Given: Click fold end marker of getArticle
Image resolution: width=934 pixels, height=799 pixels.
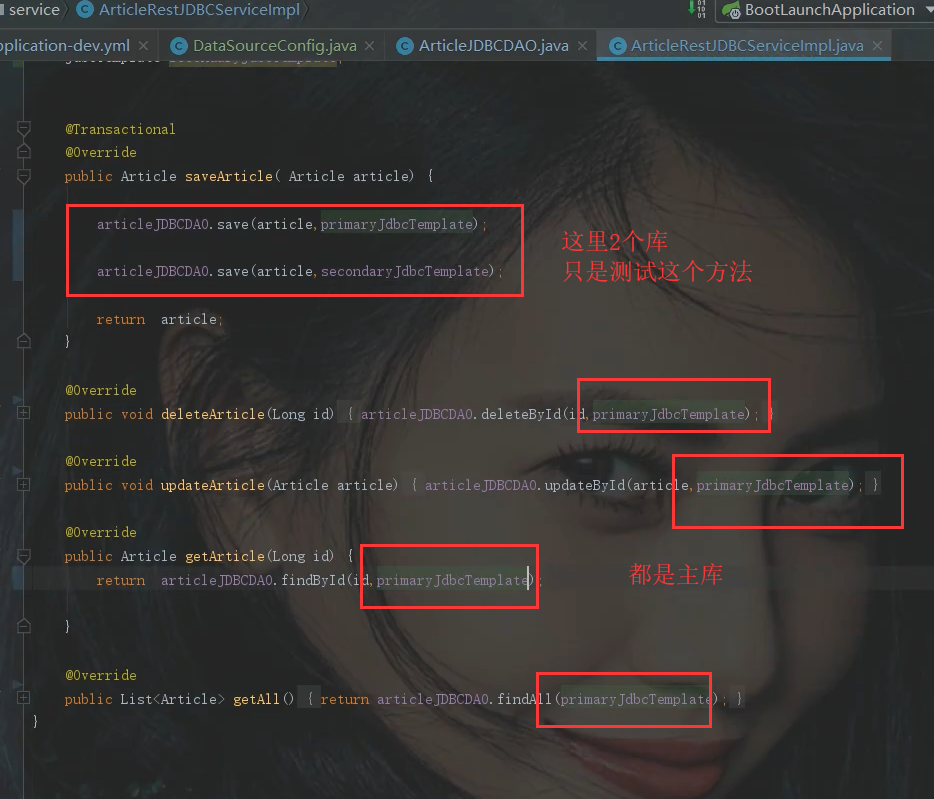Looking at the screenshot, I should [x=24, y=626].
